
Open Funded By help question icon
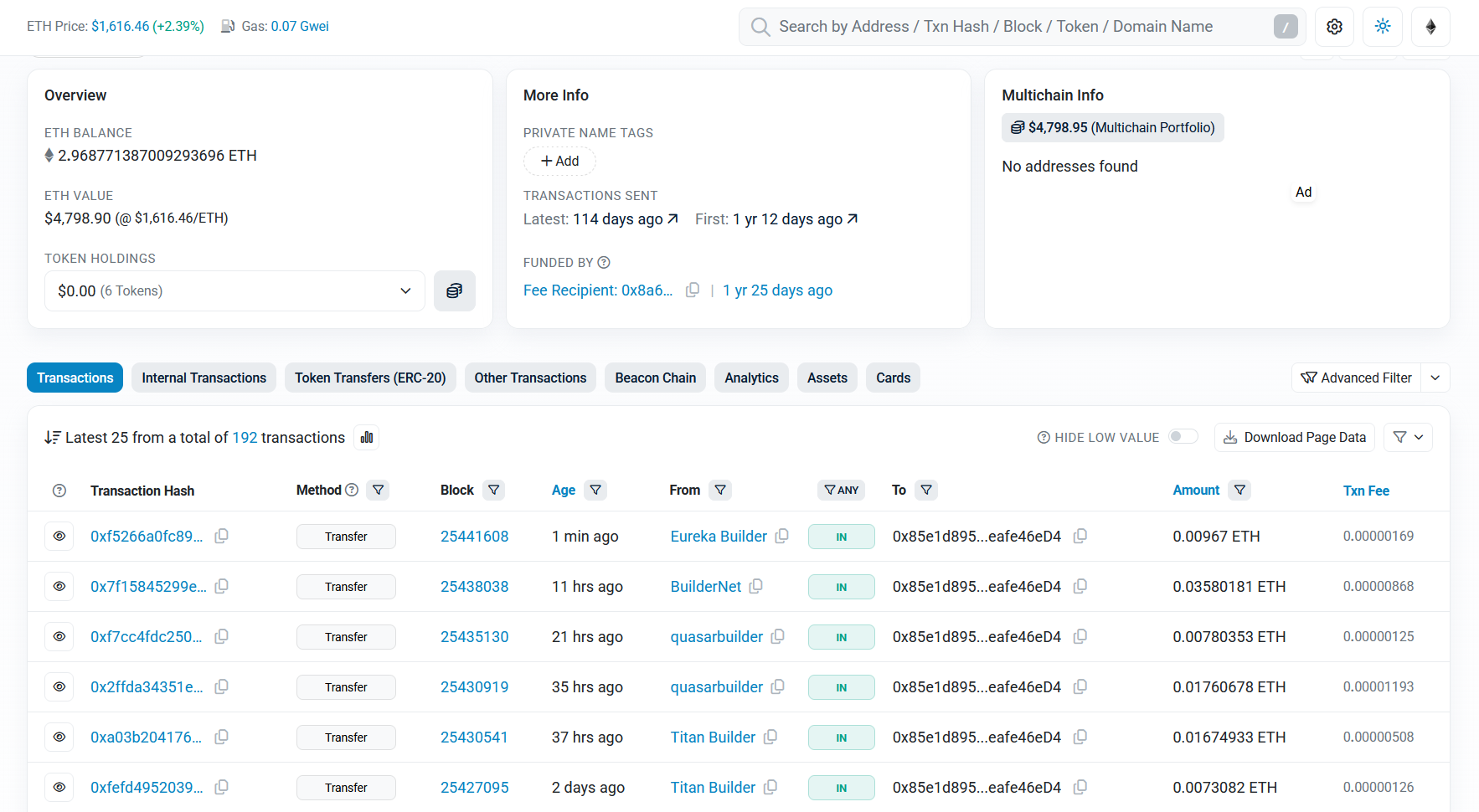point(604,263)
